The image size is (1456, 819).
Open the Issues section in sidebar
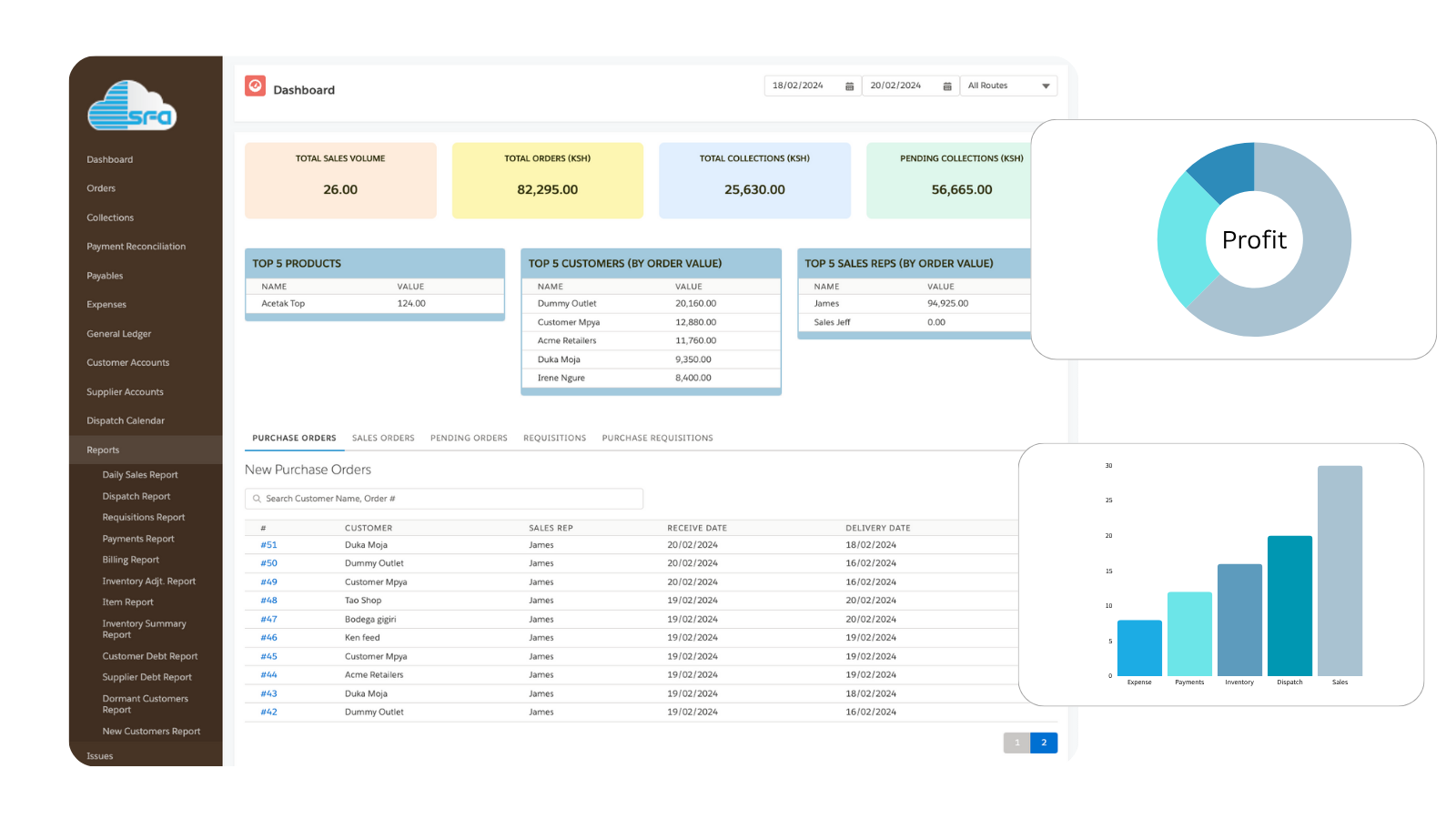[x=99, y=755]
